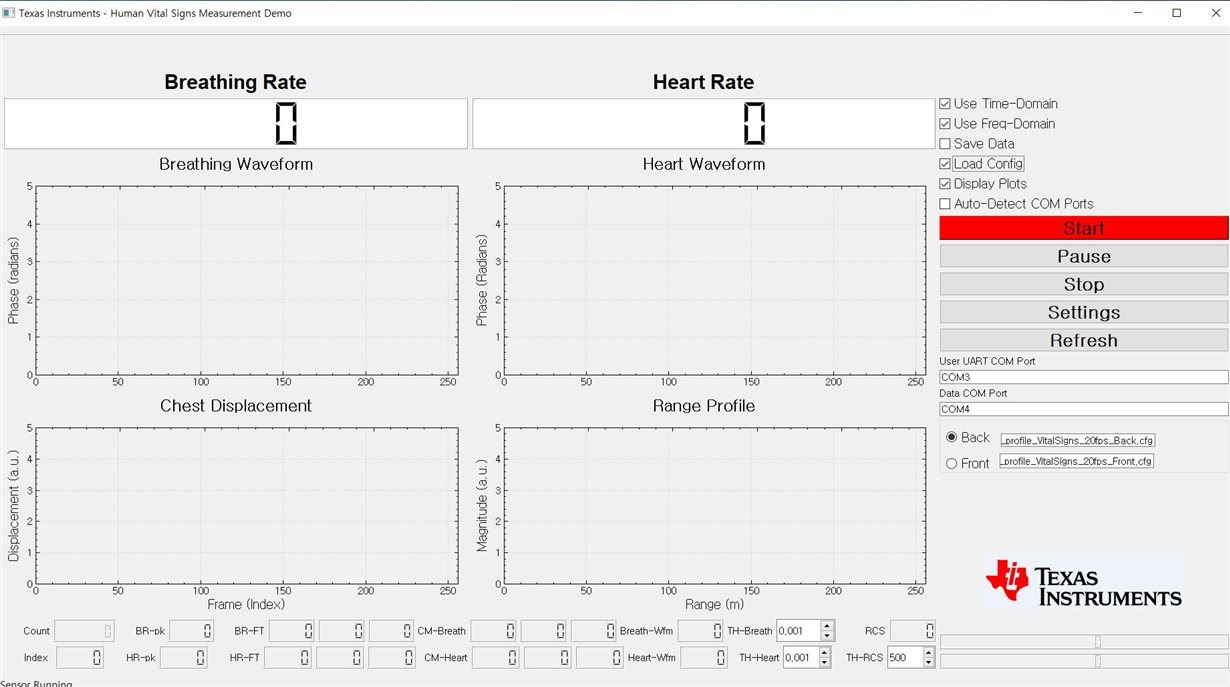Image resolution: width=1230 pixels, height=687 pixels.
Task: Click the "Frame (Index)" axis label
Action: pos(246,604)
